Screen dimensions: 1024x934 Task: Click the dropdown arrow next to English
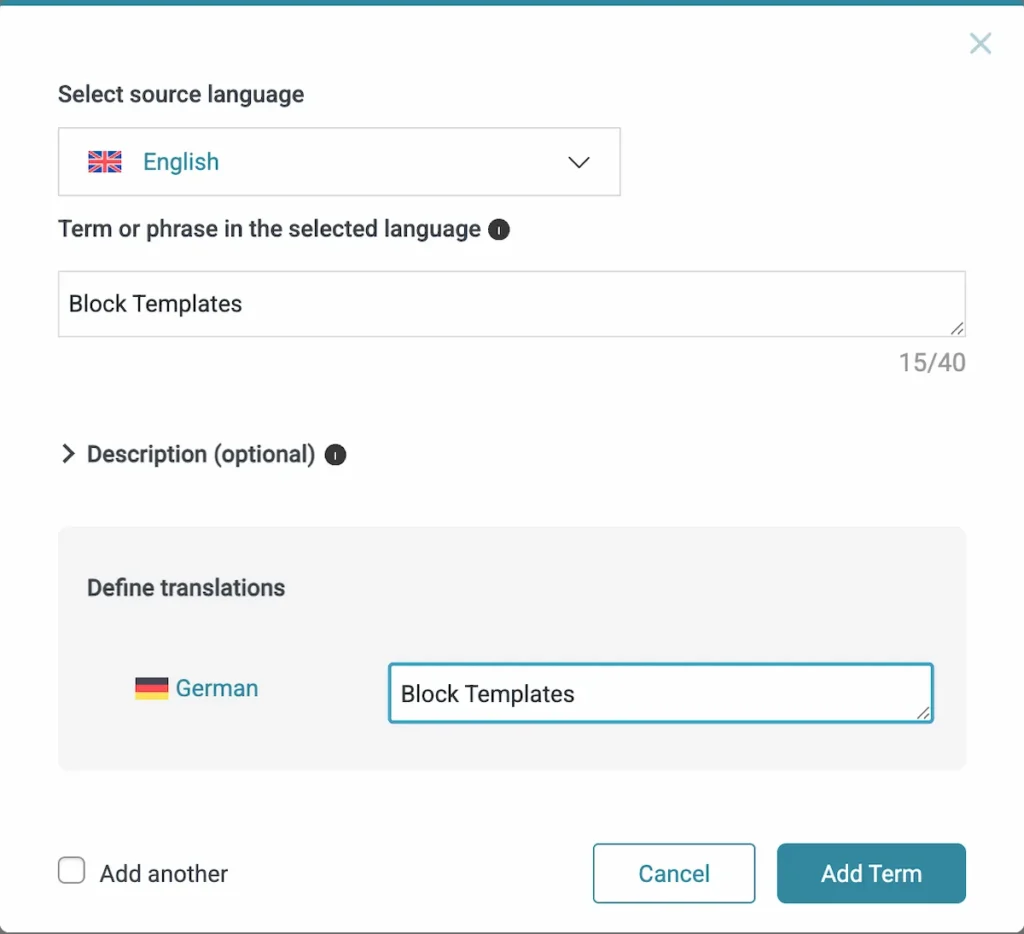click(578, 162)
